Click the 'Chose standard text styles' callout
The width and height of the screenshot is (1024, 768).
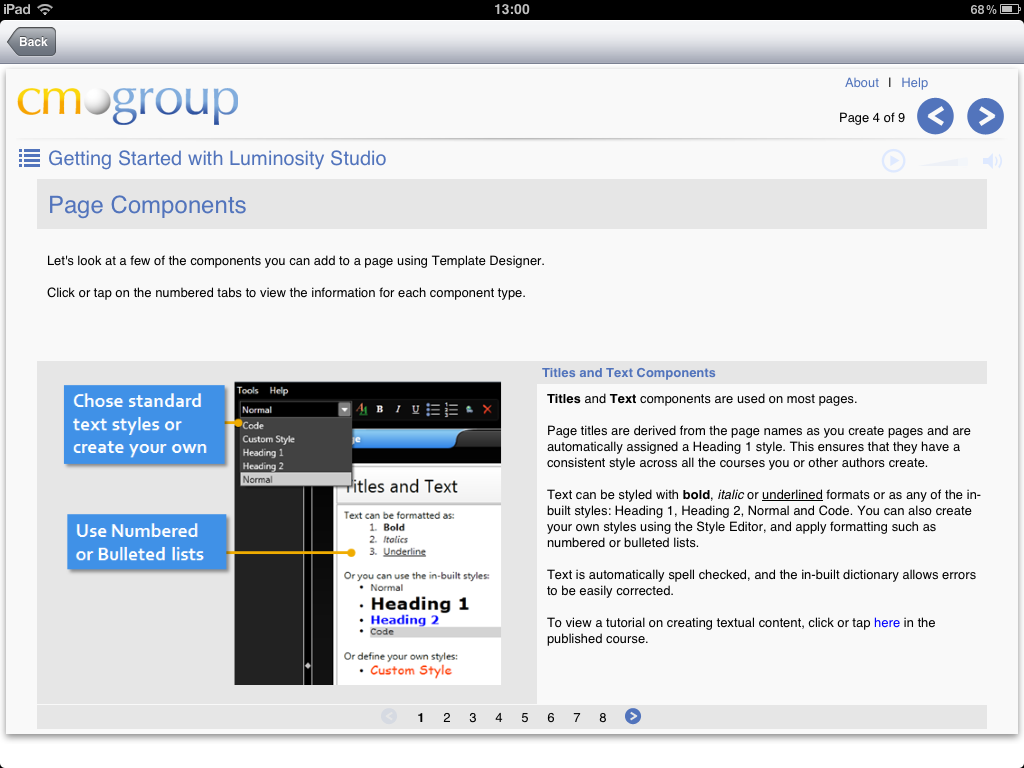pyautogui.click(x=144, y=424)
